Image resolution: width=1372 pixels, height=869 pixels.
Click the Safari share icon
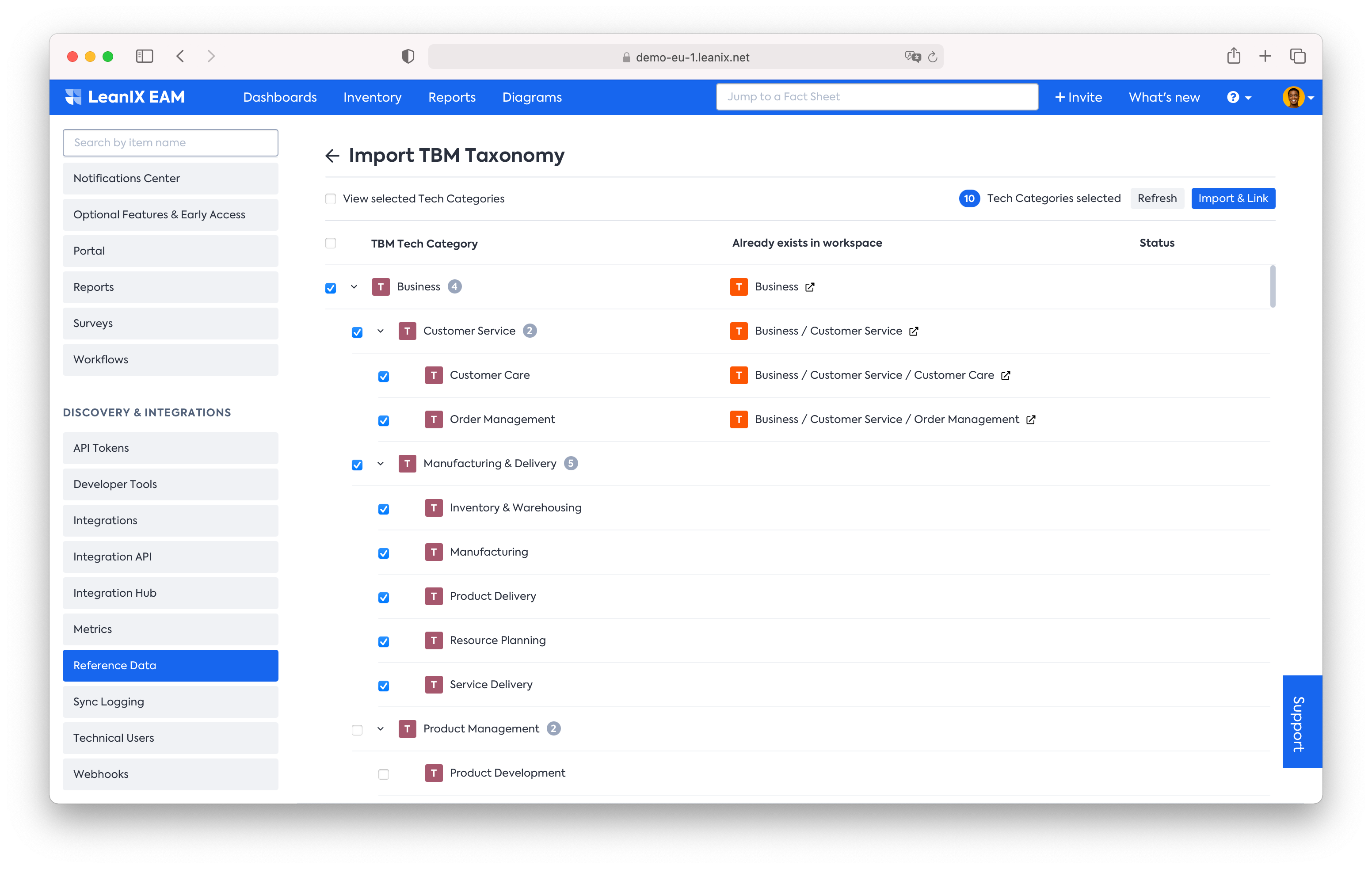(x=1234, y=56)
